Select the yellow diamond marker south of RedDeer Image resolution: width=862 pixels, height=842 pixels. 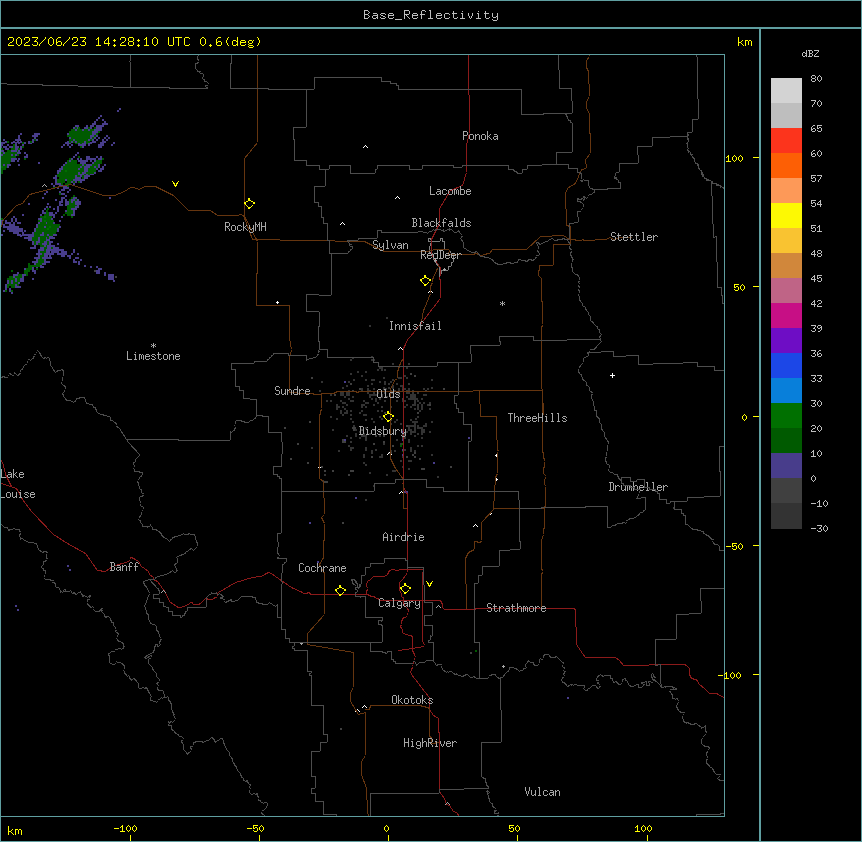(x=426, y=280)
